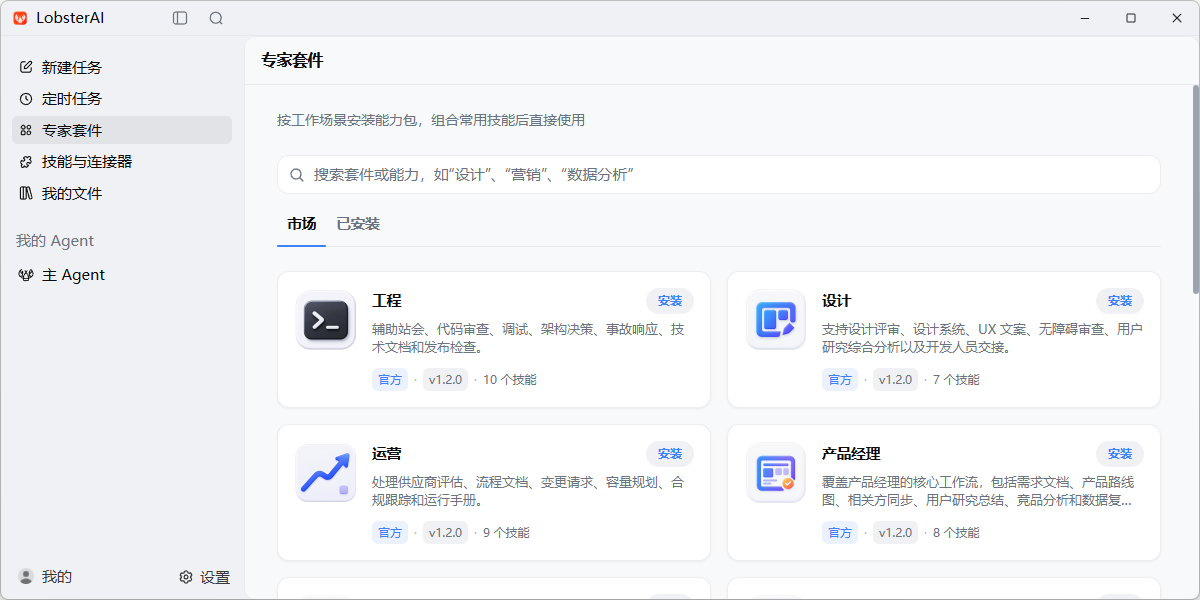Click 官方 tag on 运营 card
1200x600 pixels.
point(390,533)
